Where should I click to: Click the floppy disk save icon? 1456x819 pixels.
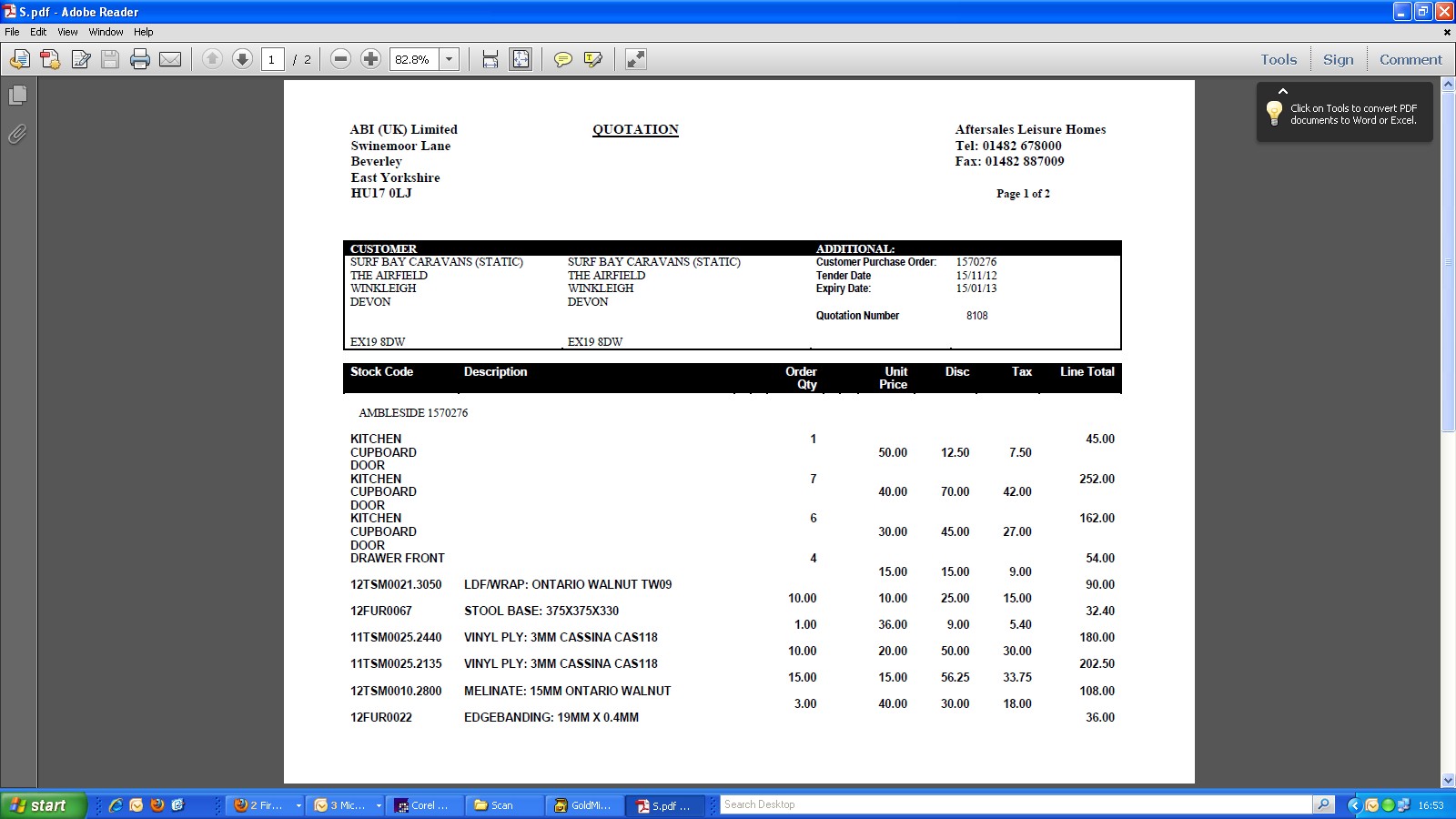pyautogui.click(x=110, y=59)
